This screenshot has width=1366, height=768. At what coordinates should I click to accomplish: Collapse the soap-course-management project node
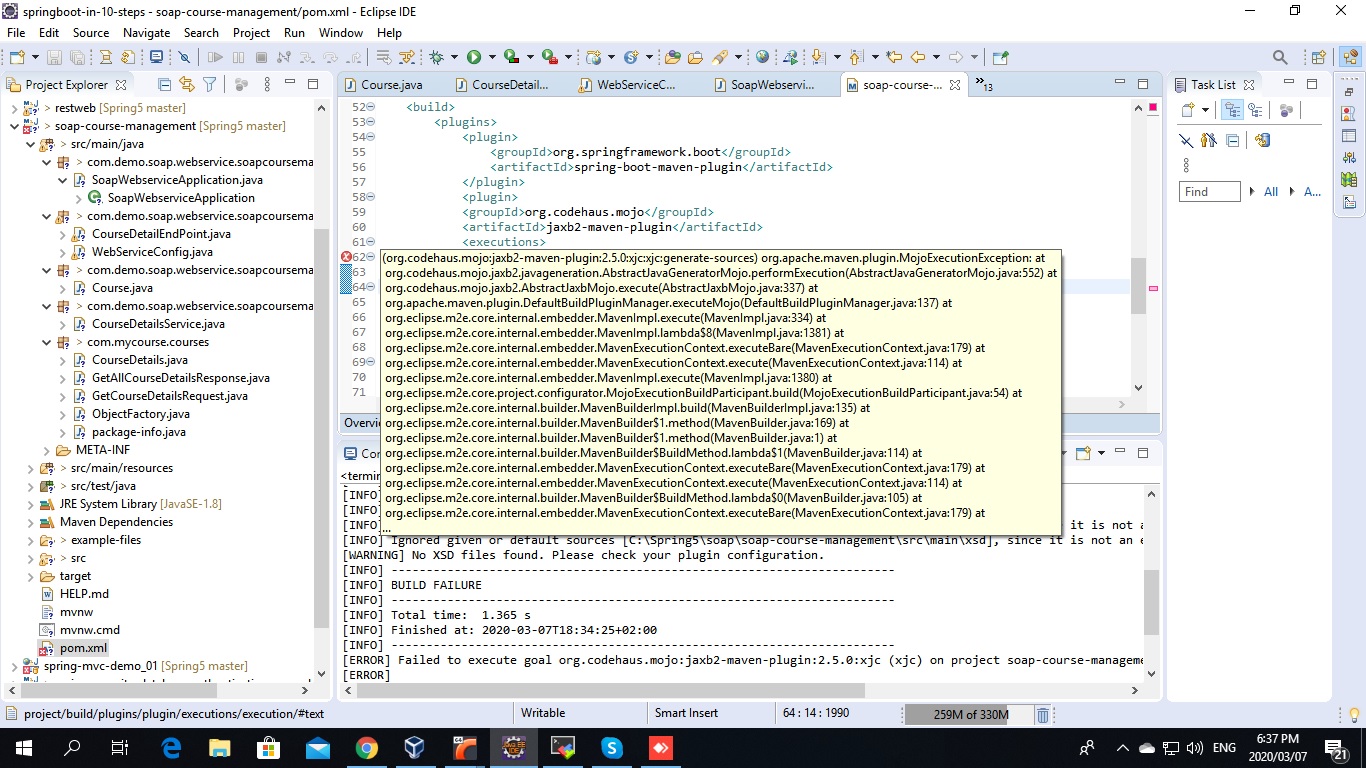[x=14, y=126]
